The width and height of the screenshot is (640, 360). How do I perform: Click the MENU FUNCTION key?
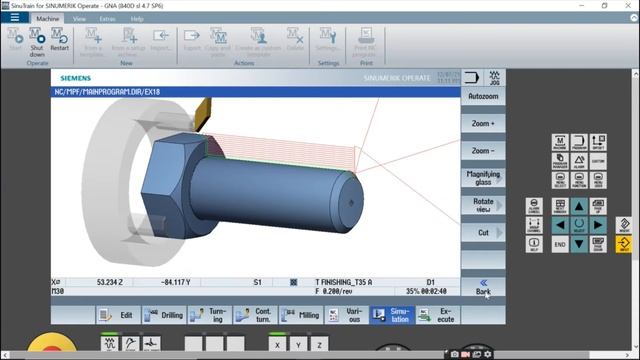point(579,180)
